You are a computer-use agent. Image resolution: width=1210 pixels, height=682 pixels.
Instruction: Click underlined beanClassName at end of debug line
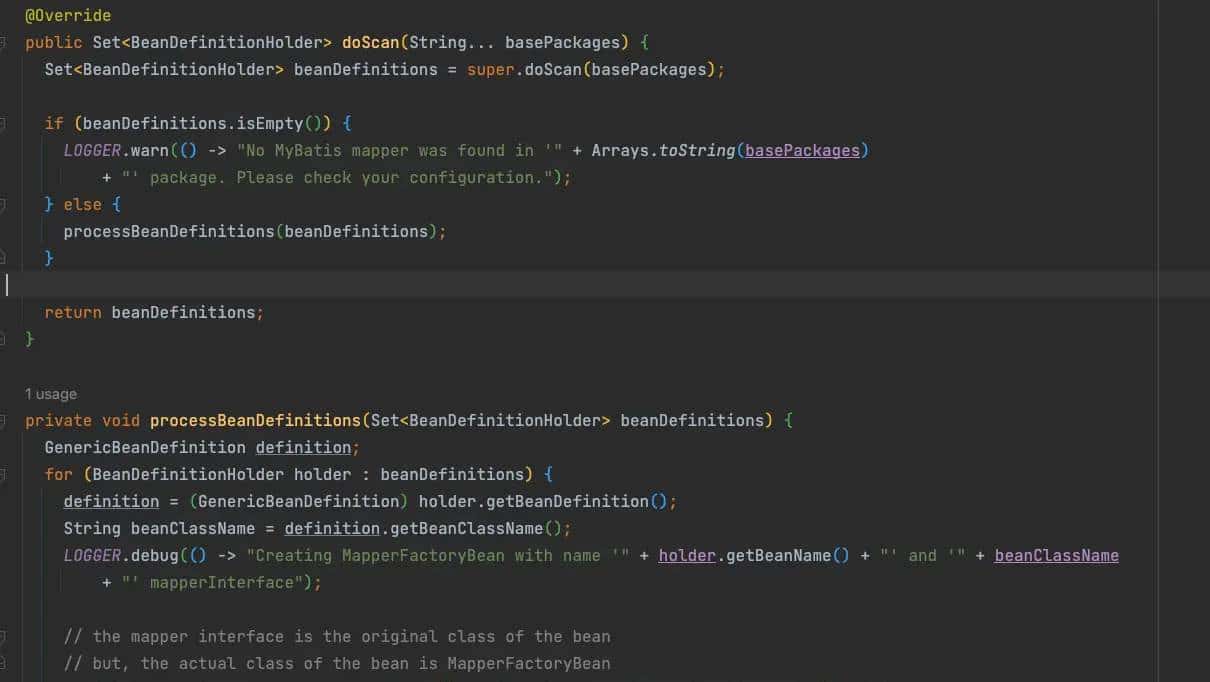(1056, 555)
